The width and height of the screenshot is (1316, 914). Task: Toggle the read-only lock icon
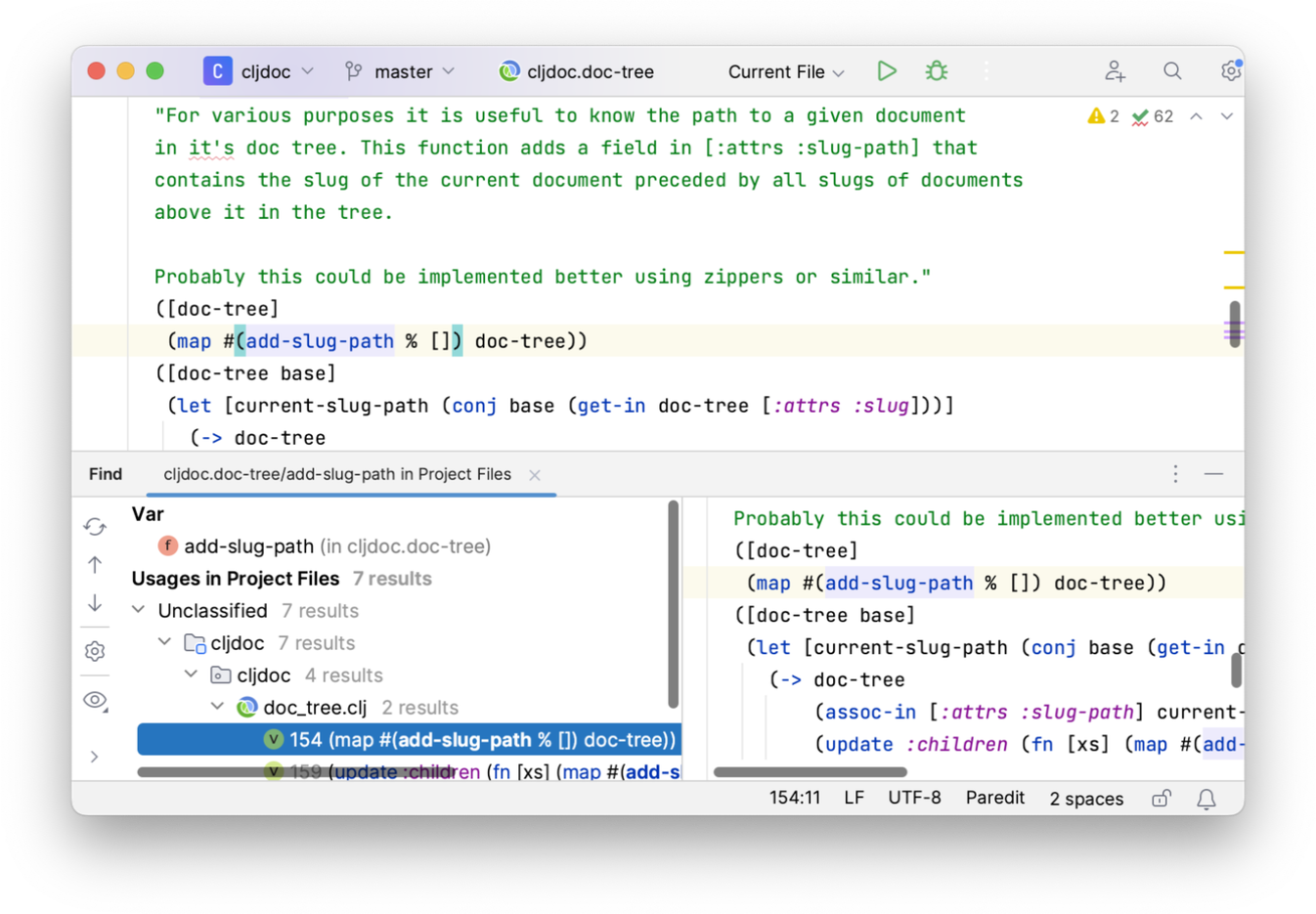pyautogui.click(x=1161, y=799)
